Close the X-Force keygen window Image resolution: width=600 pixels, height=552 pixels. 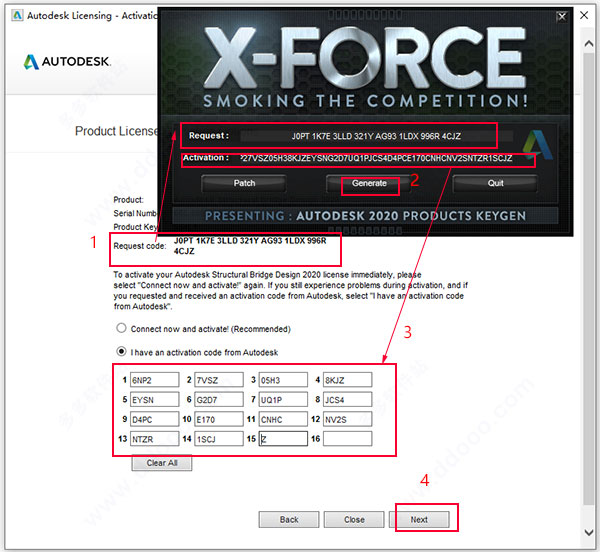click(561, 17)
